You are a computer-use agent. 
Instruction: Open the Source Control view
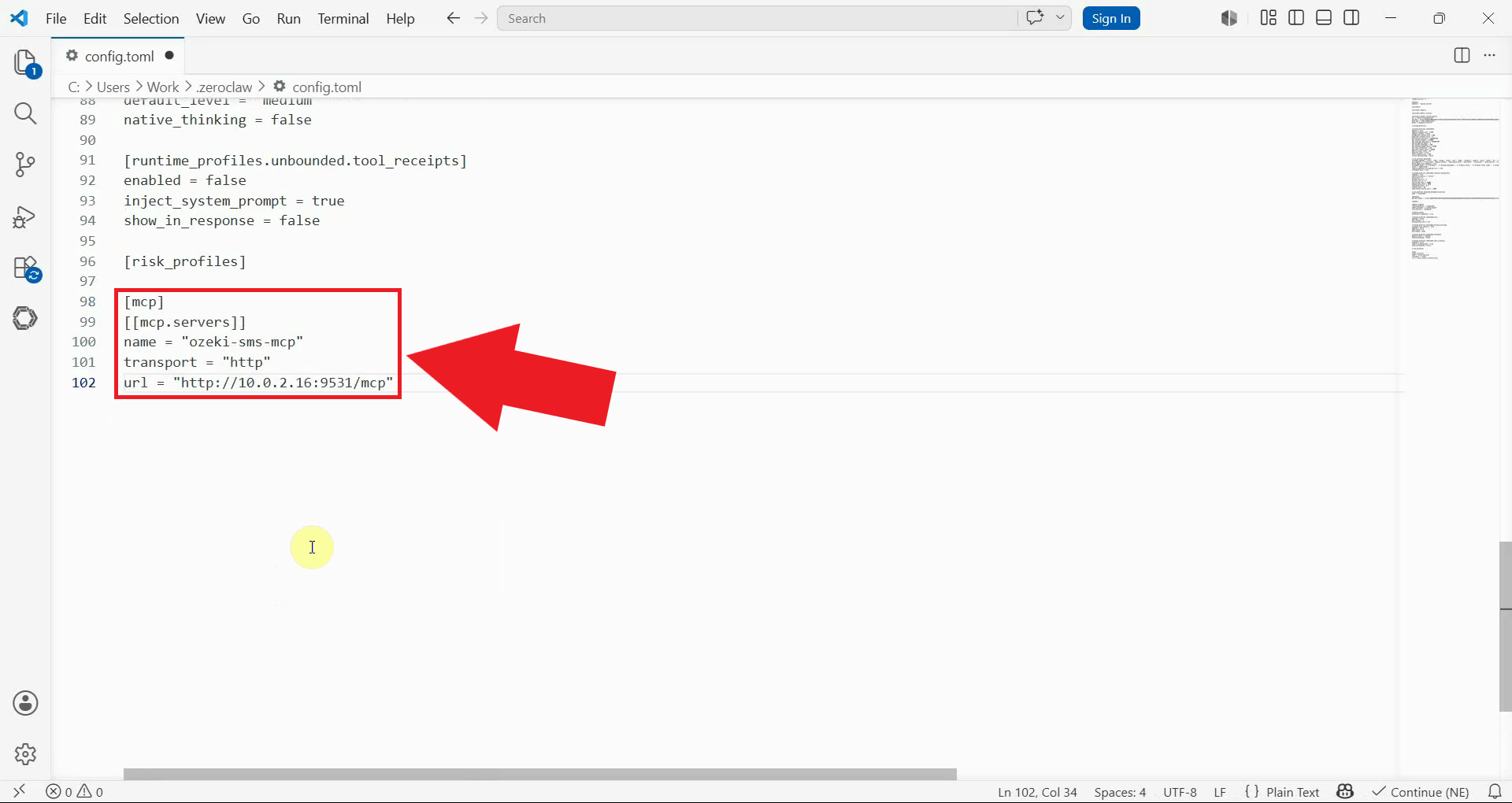25,165
